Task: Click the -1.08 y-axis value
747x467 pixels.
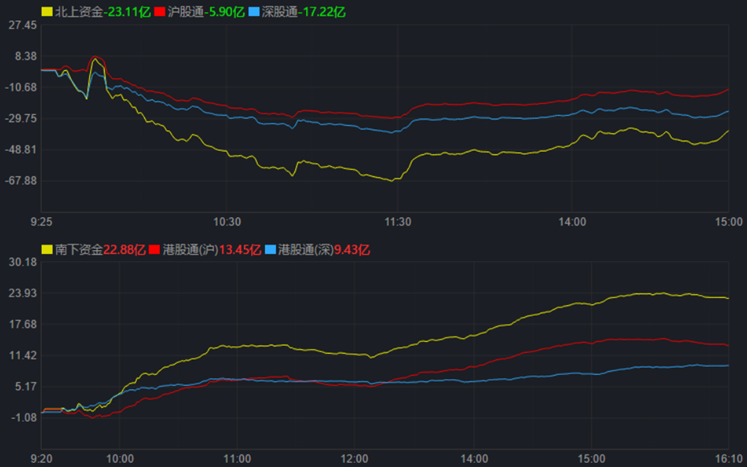Action: click(x=22, y=417)
